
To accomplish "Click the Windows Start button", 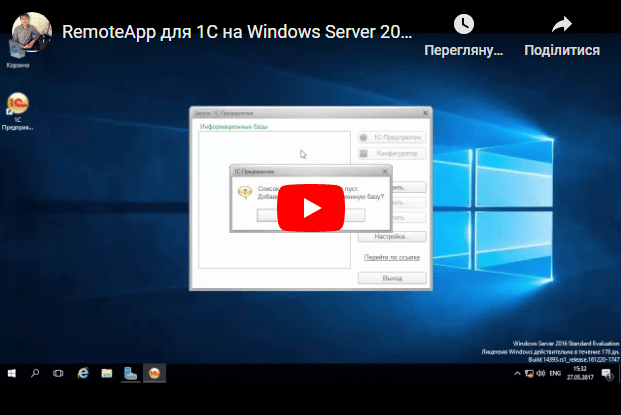I will click(x=11, y=373).
